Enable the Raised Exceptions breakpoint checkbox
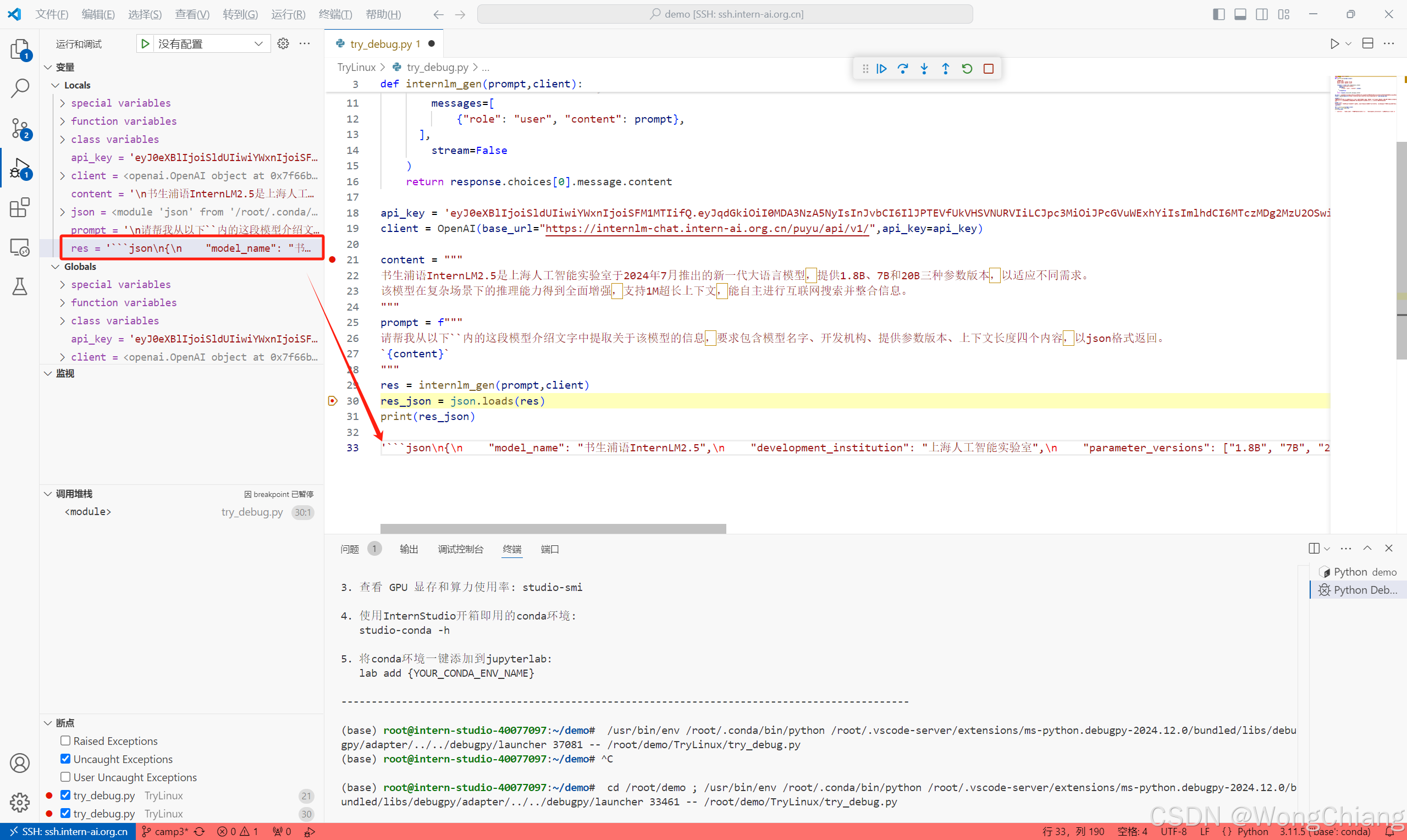Screen dimensions: 1407x840 click(65, 740)
